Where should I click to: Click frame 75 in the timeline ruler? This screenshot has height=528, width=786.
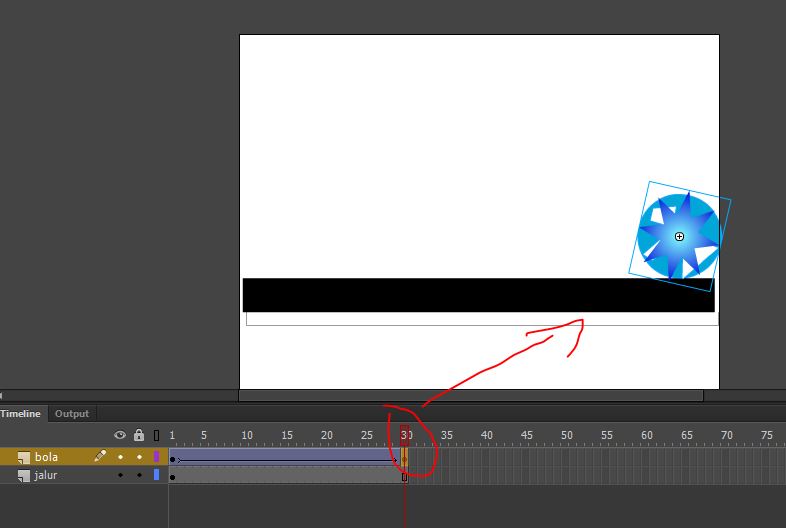click(766, 435)
